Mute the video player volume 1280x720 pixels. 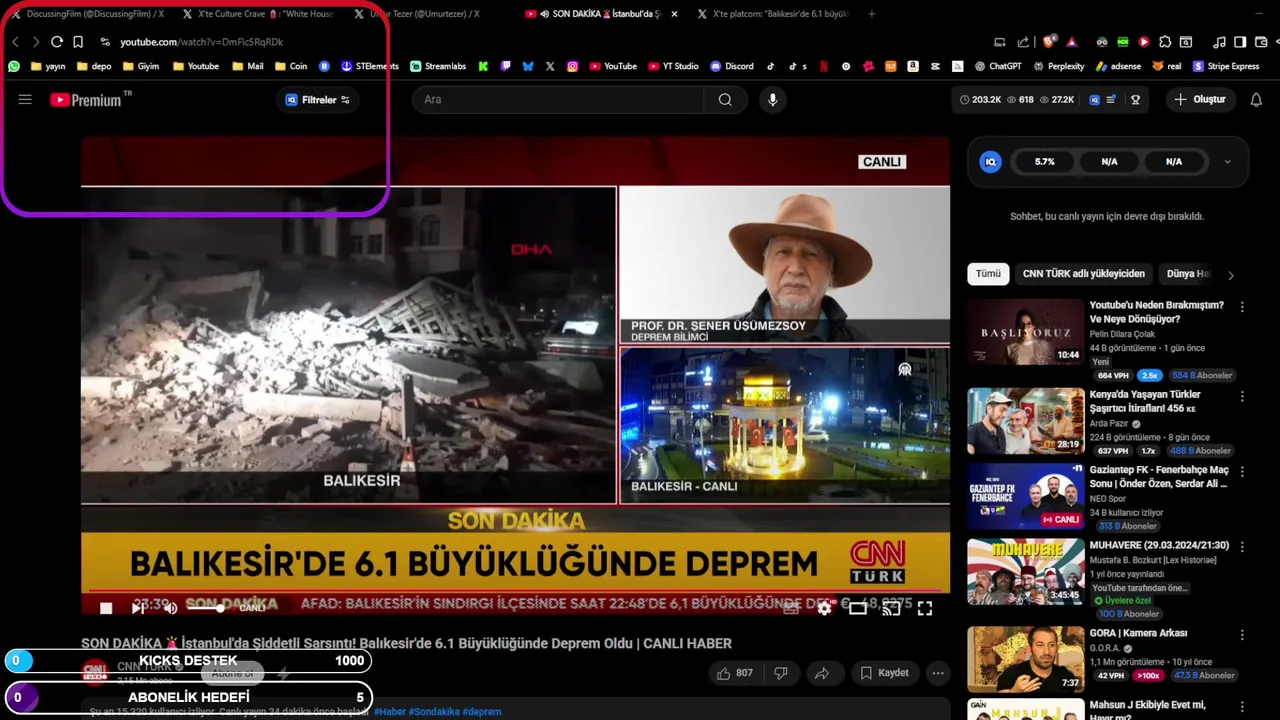point(171,608)
